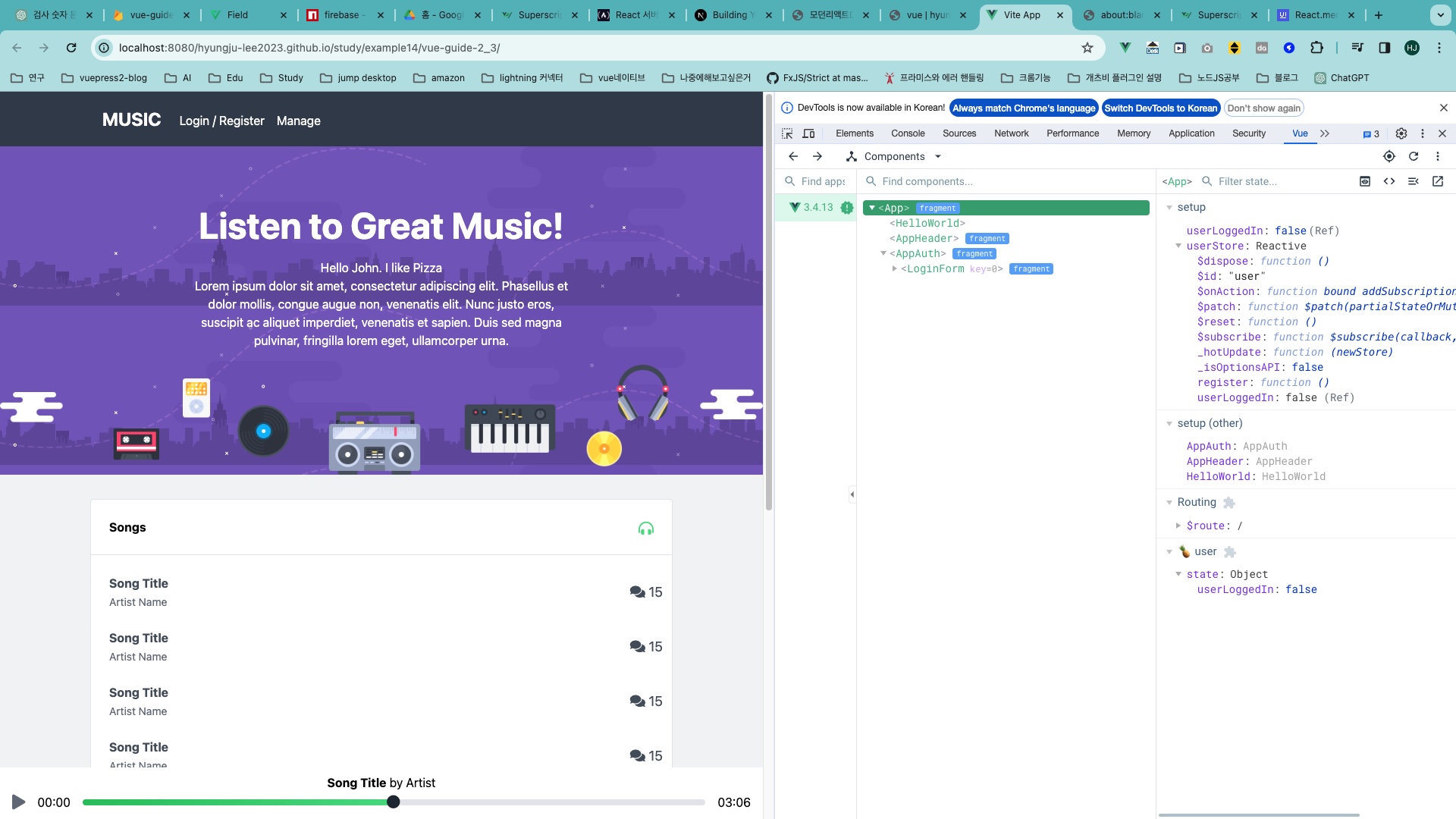Click the green headphones icon in Songs
This screenshot has width=1456, height=819.
646,529
